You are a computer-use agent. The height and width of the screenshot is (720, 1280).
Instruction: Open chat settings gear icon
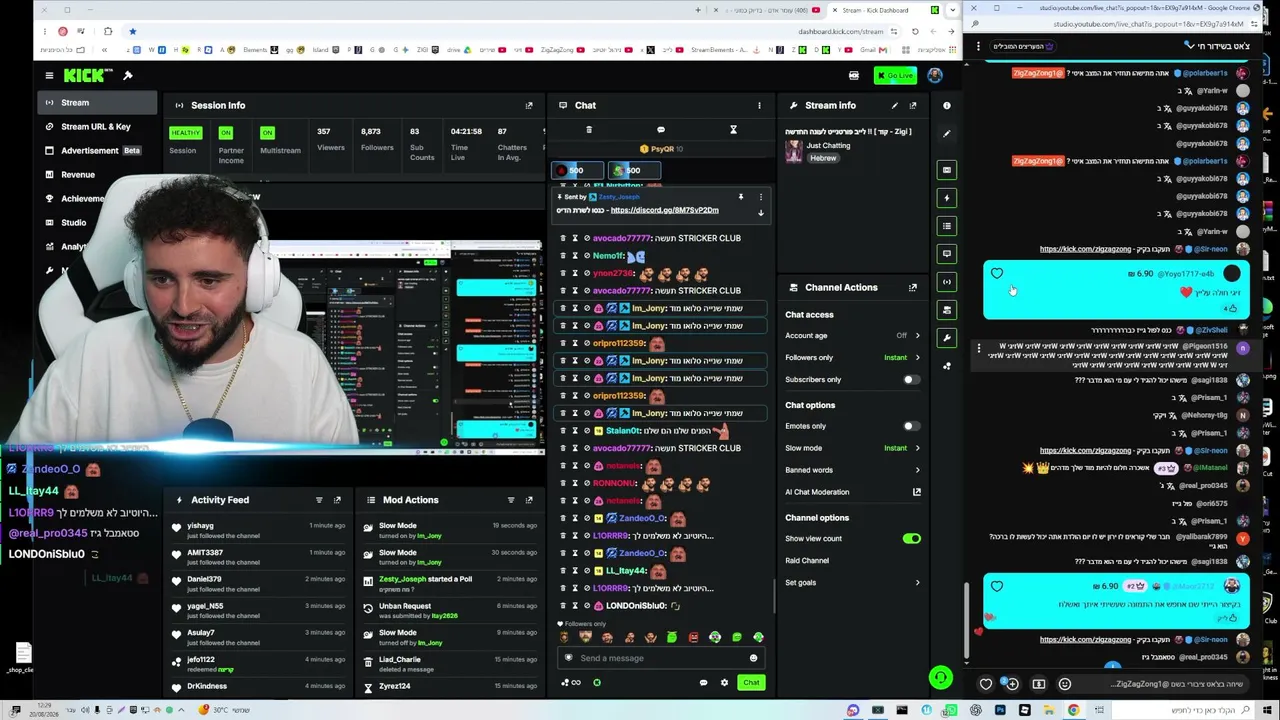tap(724, 683)
